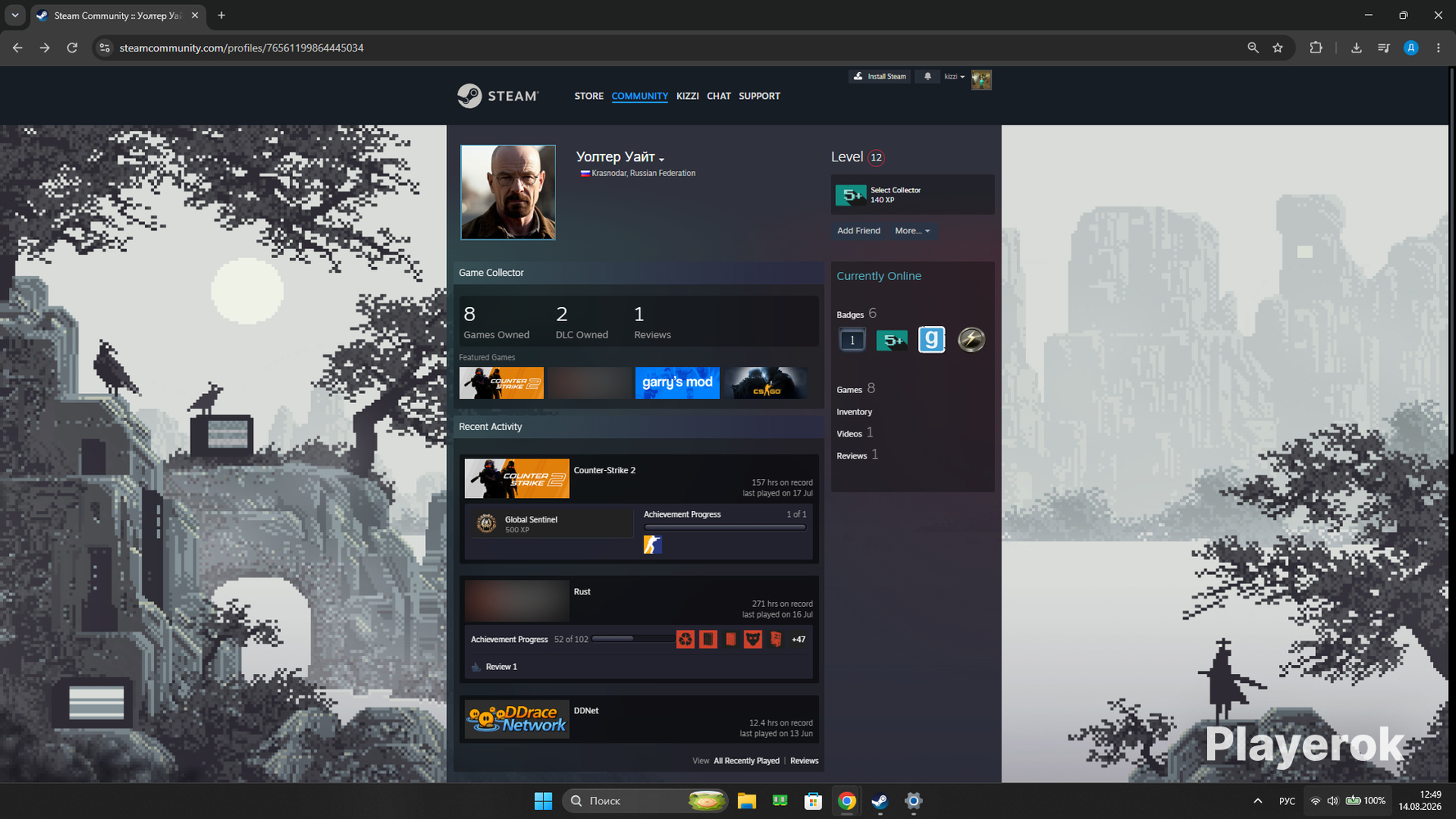The width and height of the screenshot is (1456, 819).
Task: Open the kizzi account dropdown
Action: 954,76
